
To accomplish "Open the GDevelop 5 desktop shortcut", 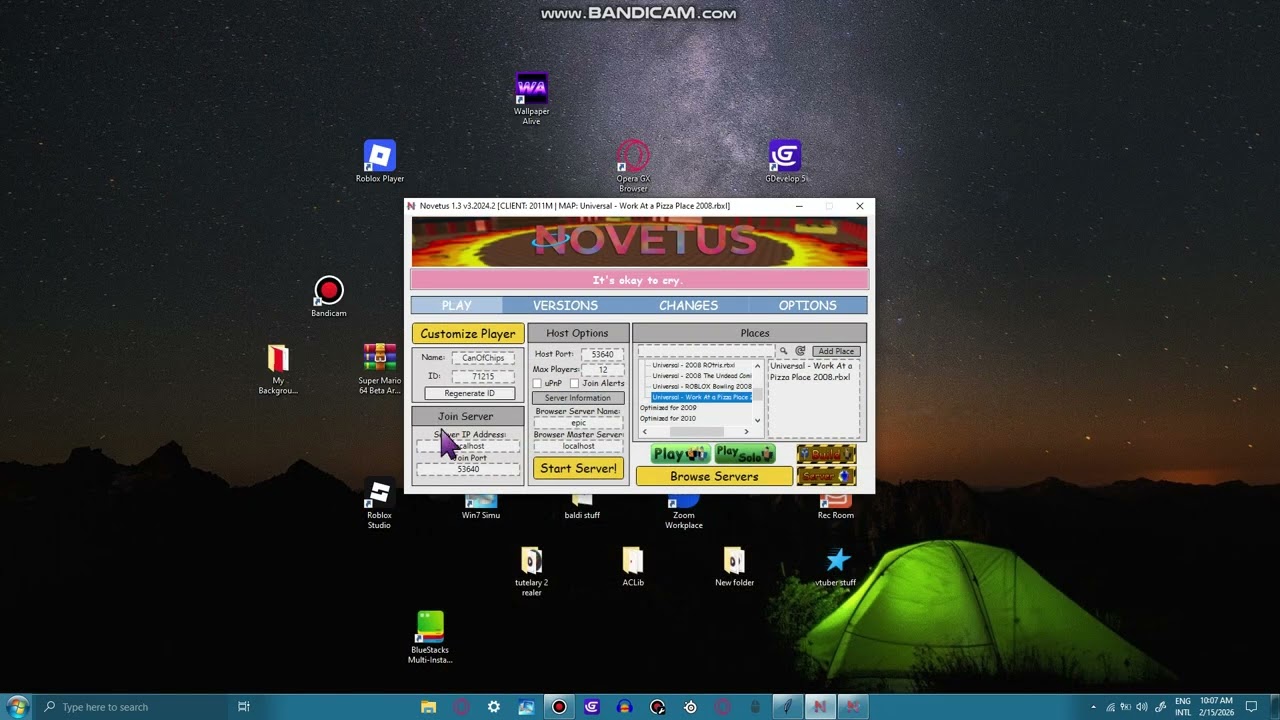I will pos(785,161).
